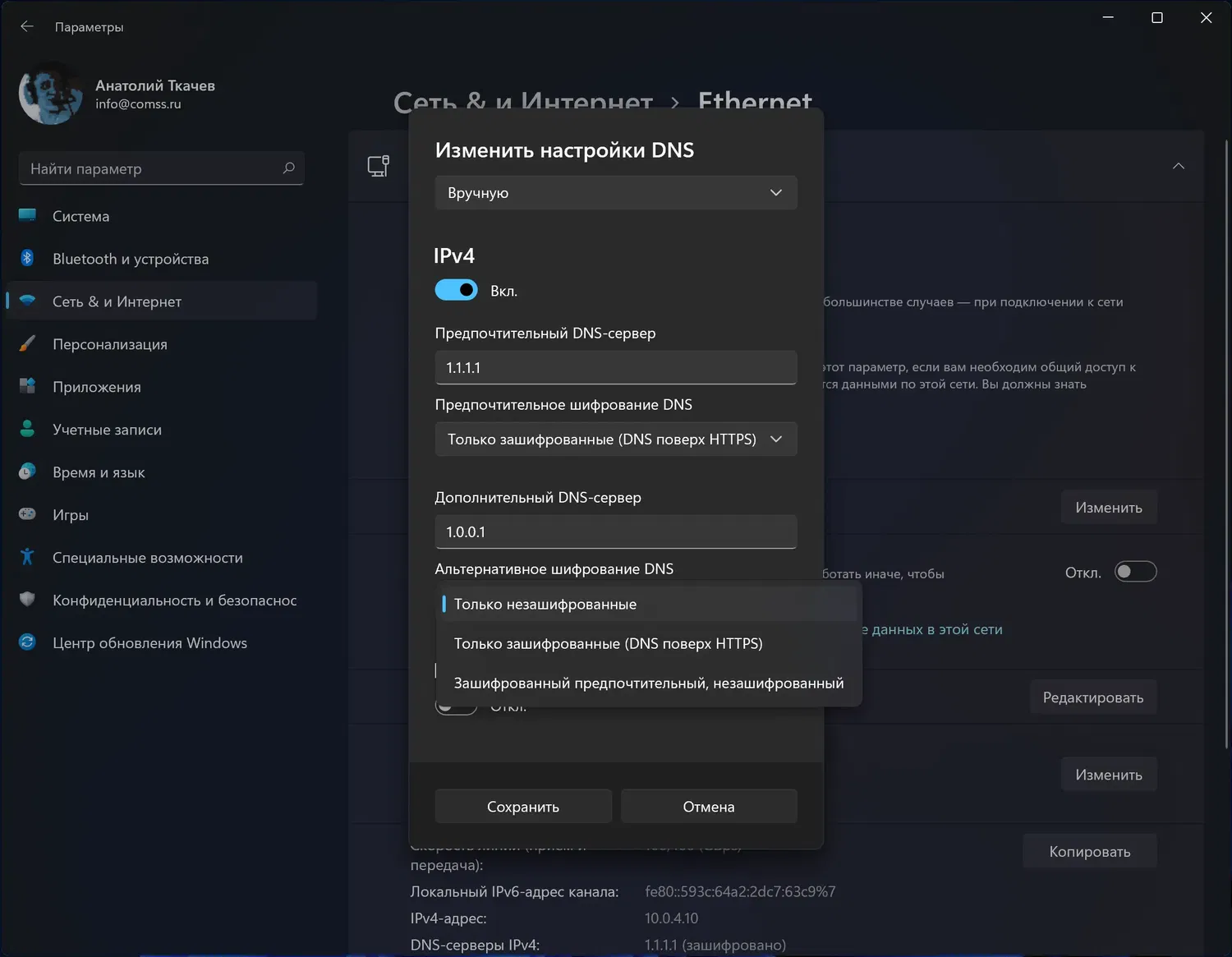This screenshot has width=1232, height=957.
Task: Click the preferred DNS server field
Action: tap(615, 367)
